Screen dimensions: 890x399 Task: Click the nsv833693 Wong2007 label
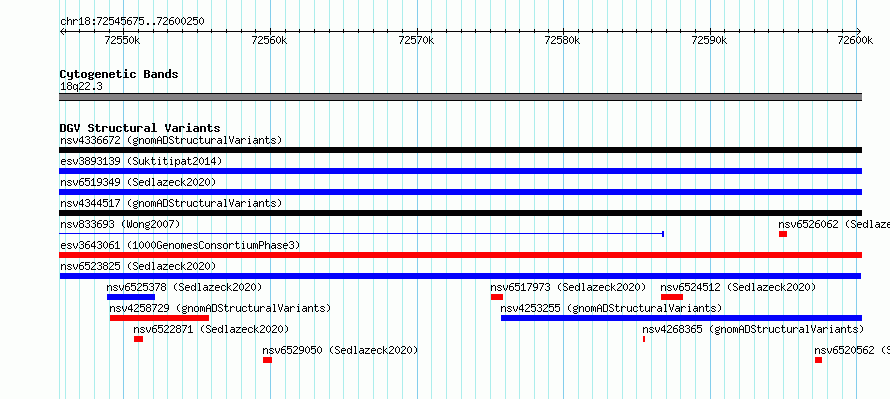tap(120, 224)
